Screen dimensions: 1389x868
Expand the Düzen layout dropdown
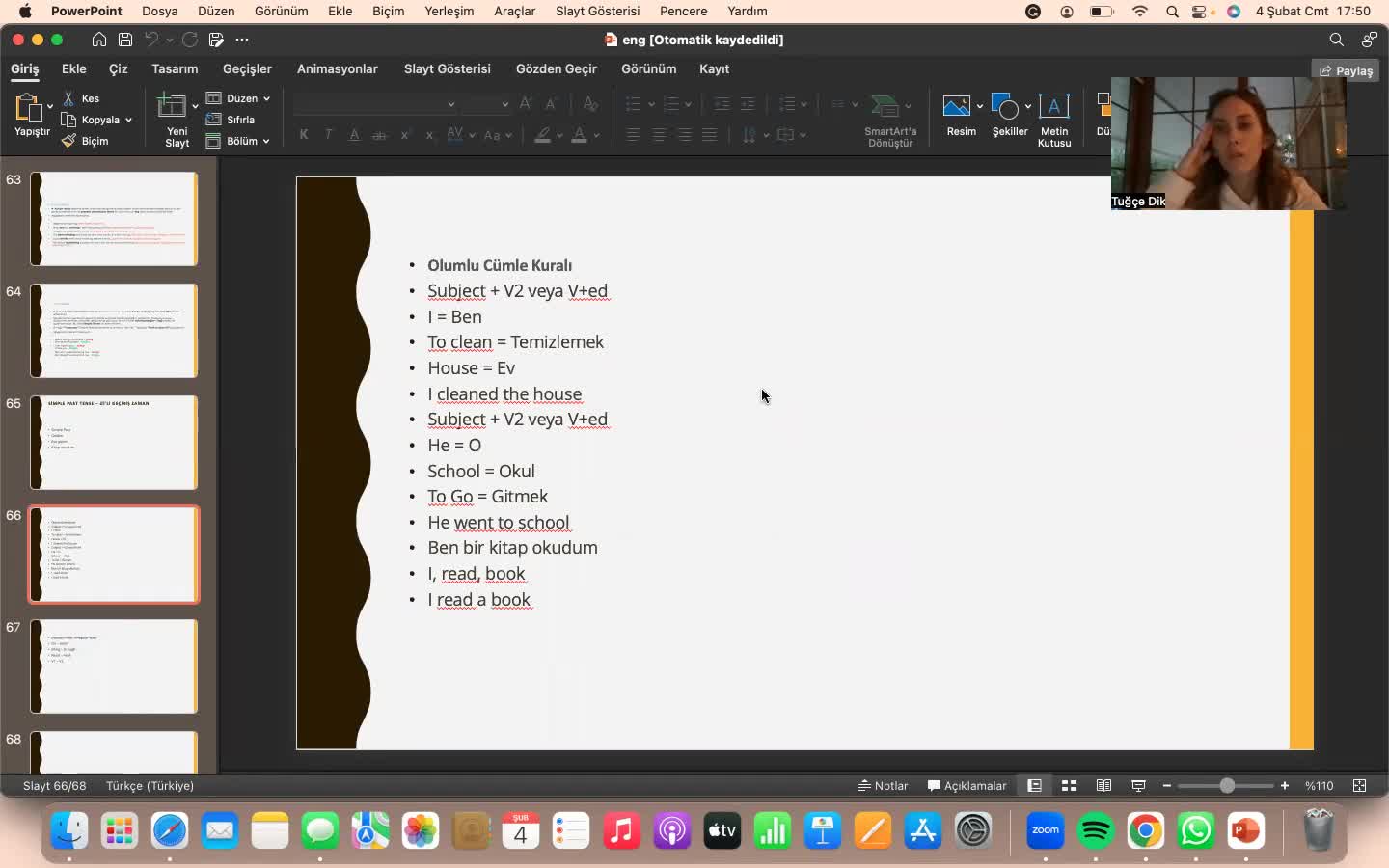(x=266, y=98)
